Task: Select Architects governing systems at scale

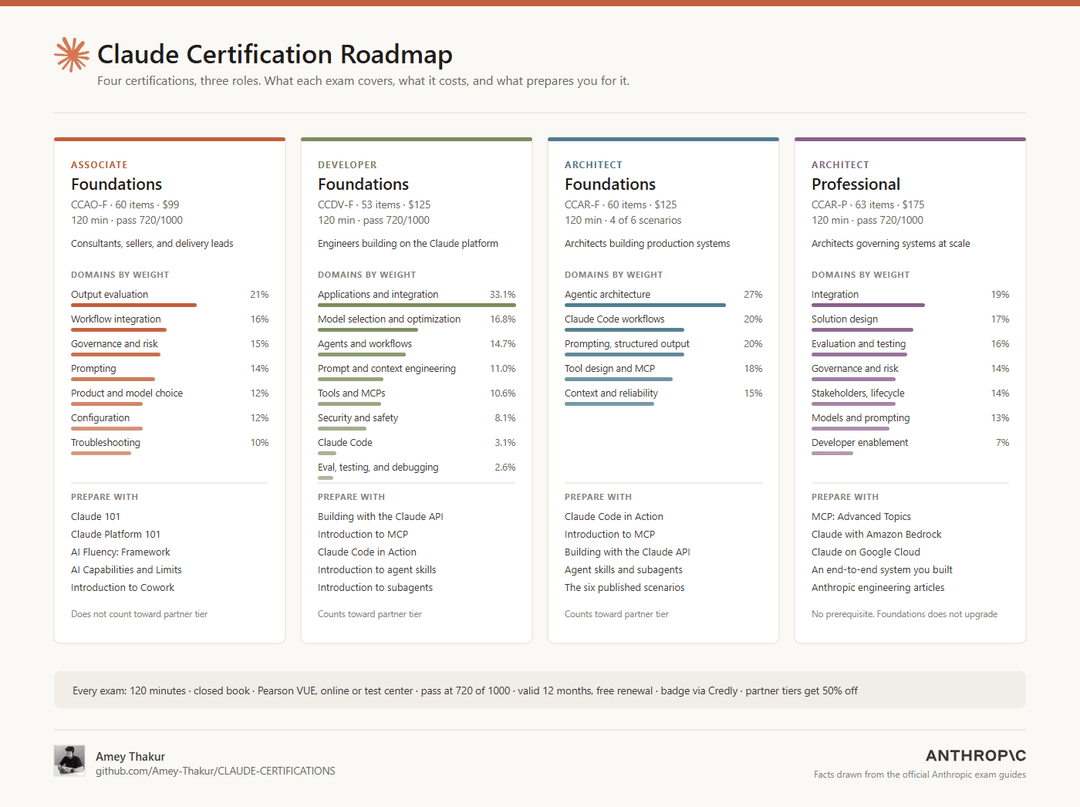Action: [x=891, y=243]
